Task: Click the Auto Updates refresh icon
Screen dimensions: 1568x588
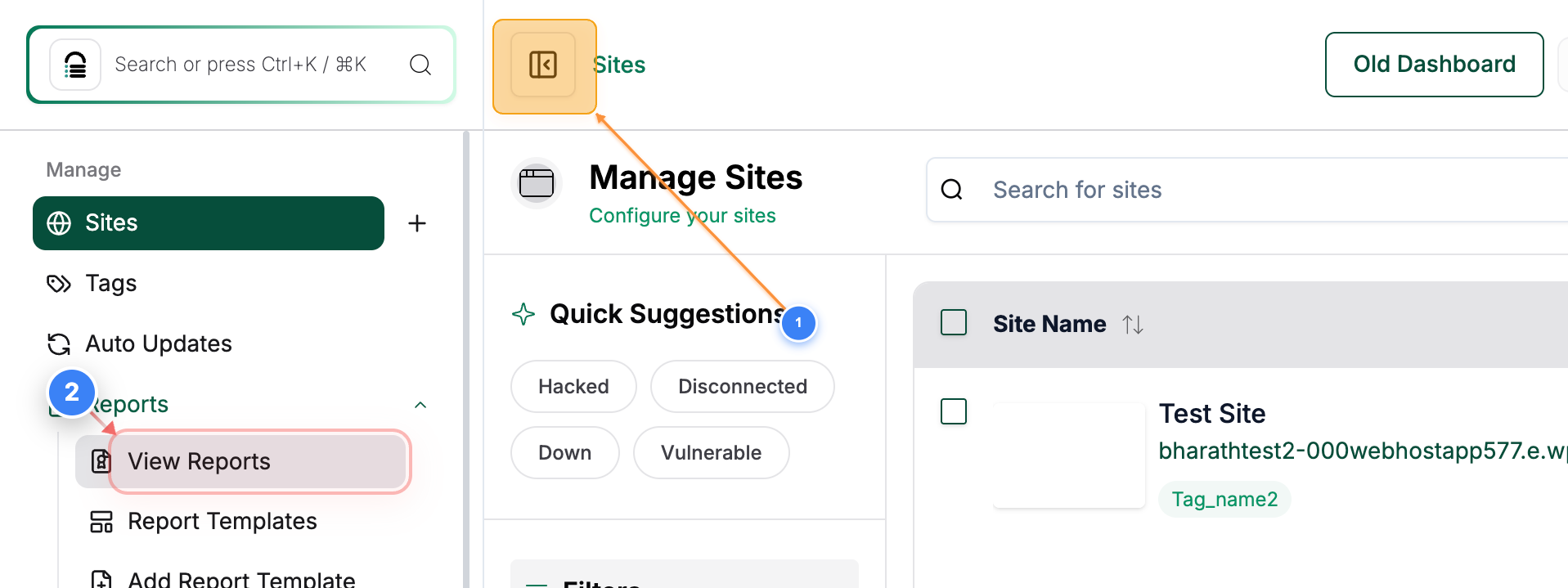Action: (x=59, y=343)
